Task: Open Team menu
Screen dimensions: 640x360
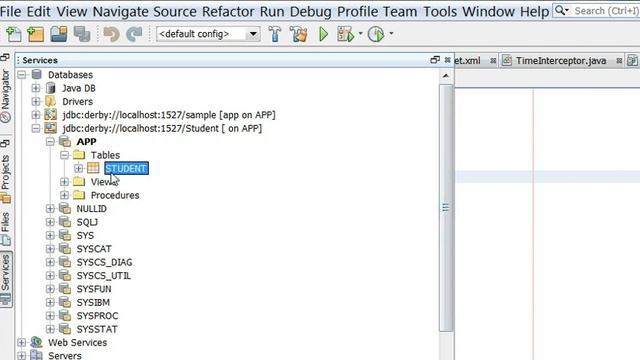Action: coord(400,11)
